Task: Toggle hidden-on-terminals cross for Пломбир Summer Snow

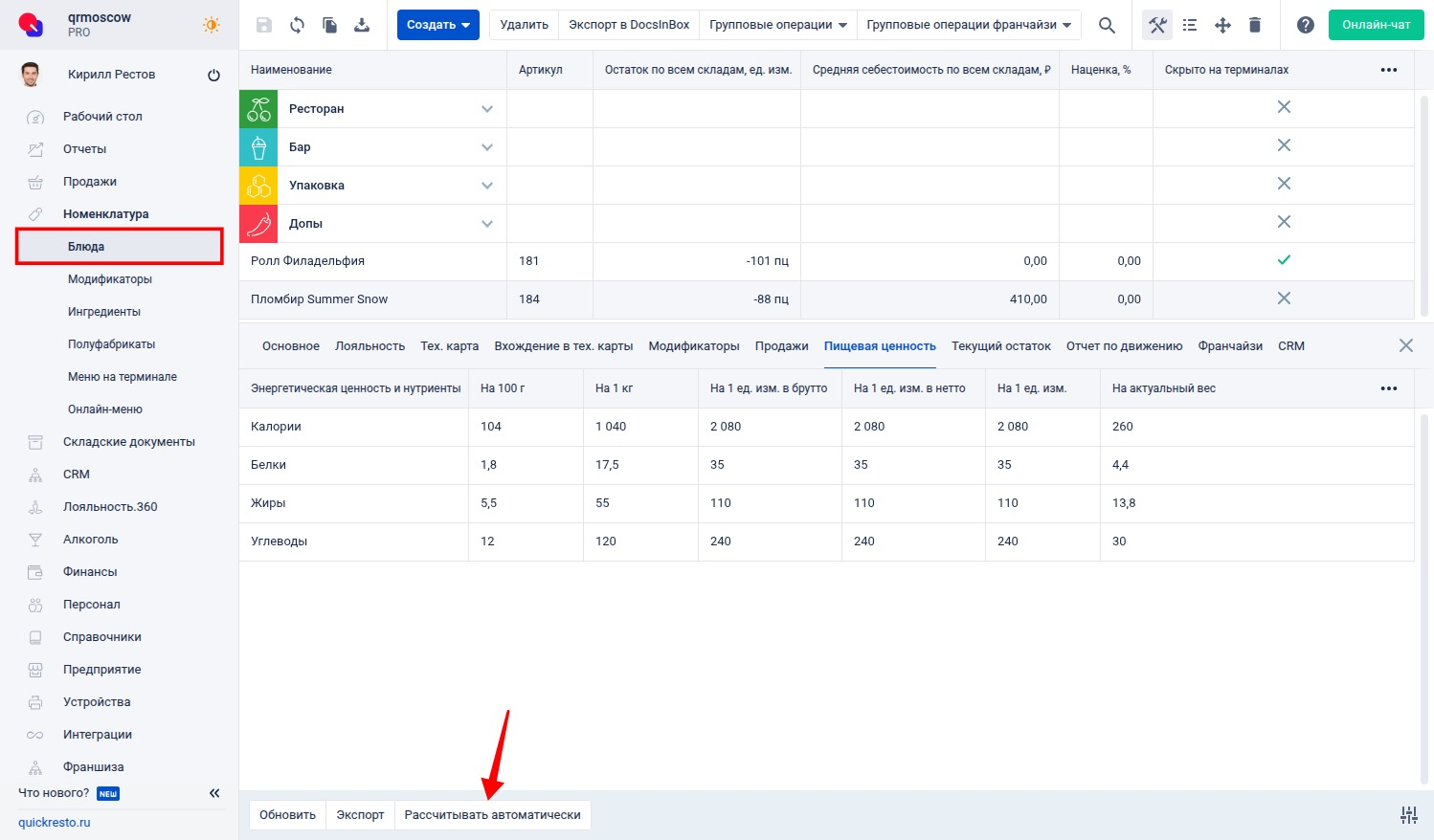Action: 1284,298
